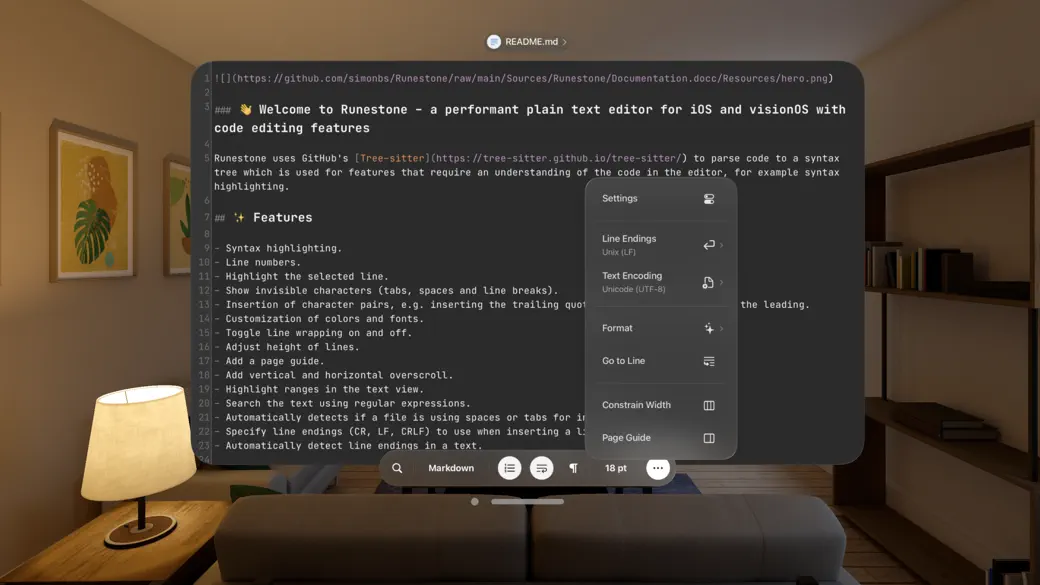
Task: Click the window resize handle below the toolbar
Action: [x=527, y=501]
